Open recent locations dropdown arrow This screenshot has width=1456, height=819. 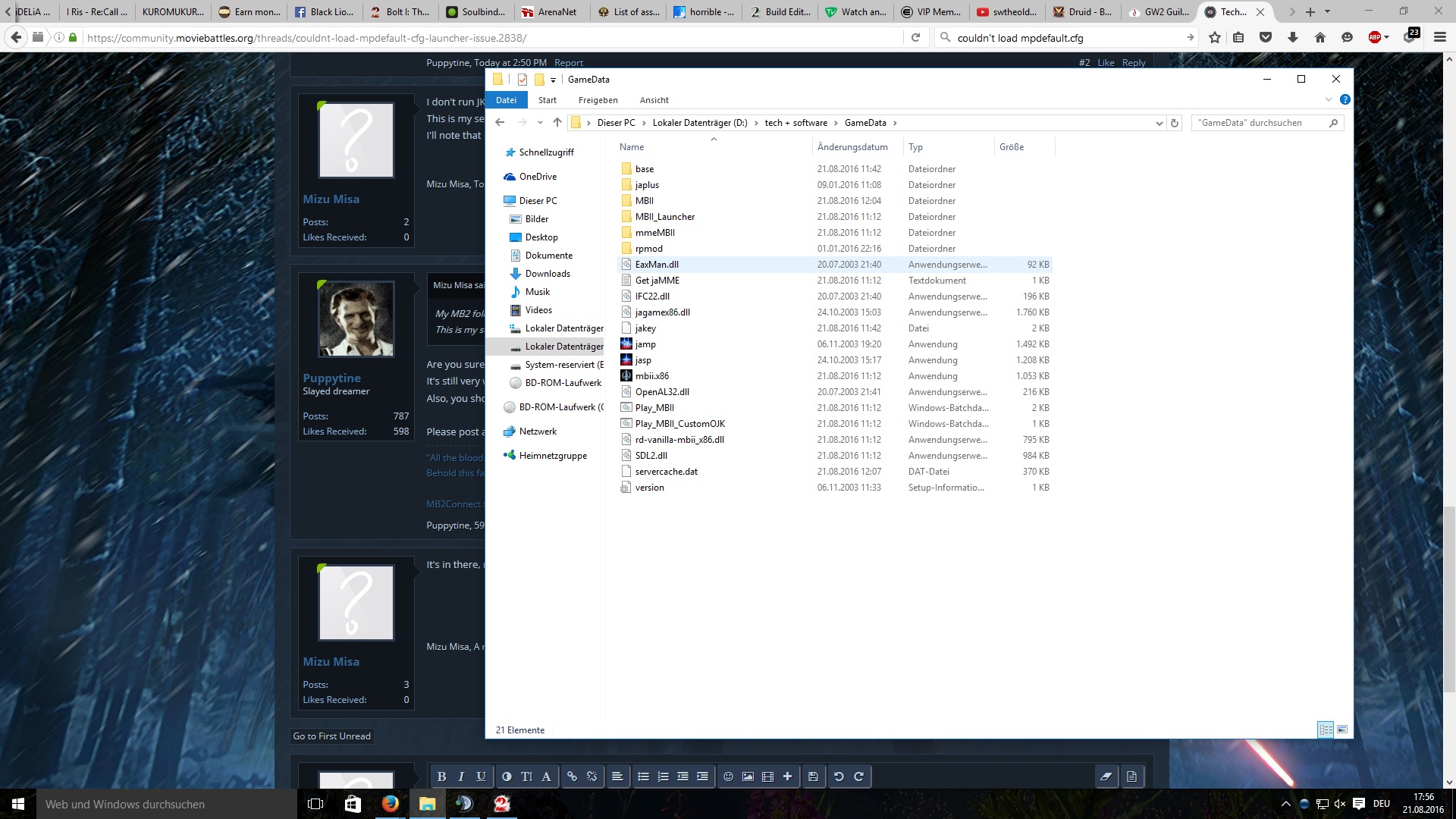click(540, 123)
